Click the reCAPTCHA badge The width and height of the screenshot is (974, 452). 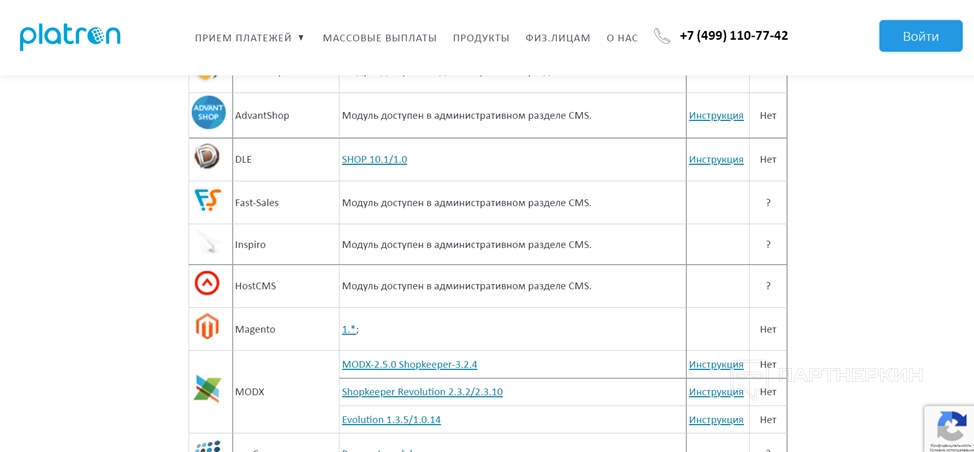point(949,428)
